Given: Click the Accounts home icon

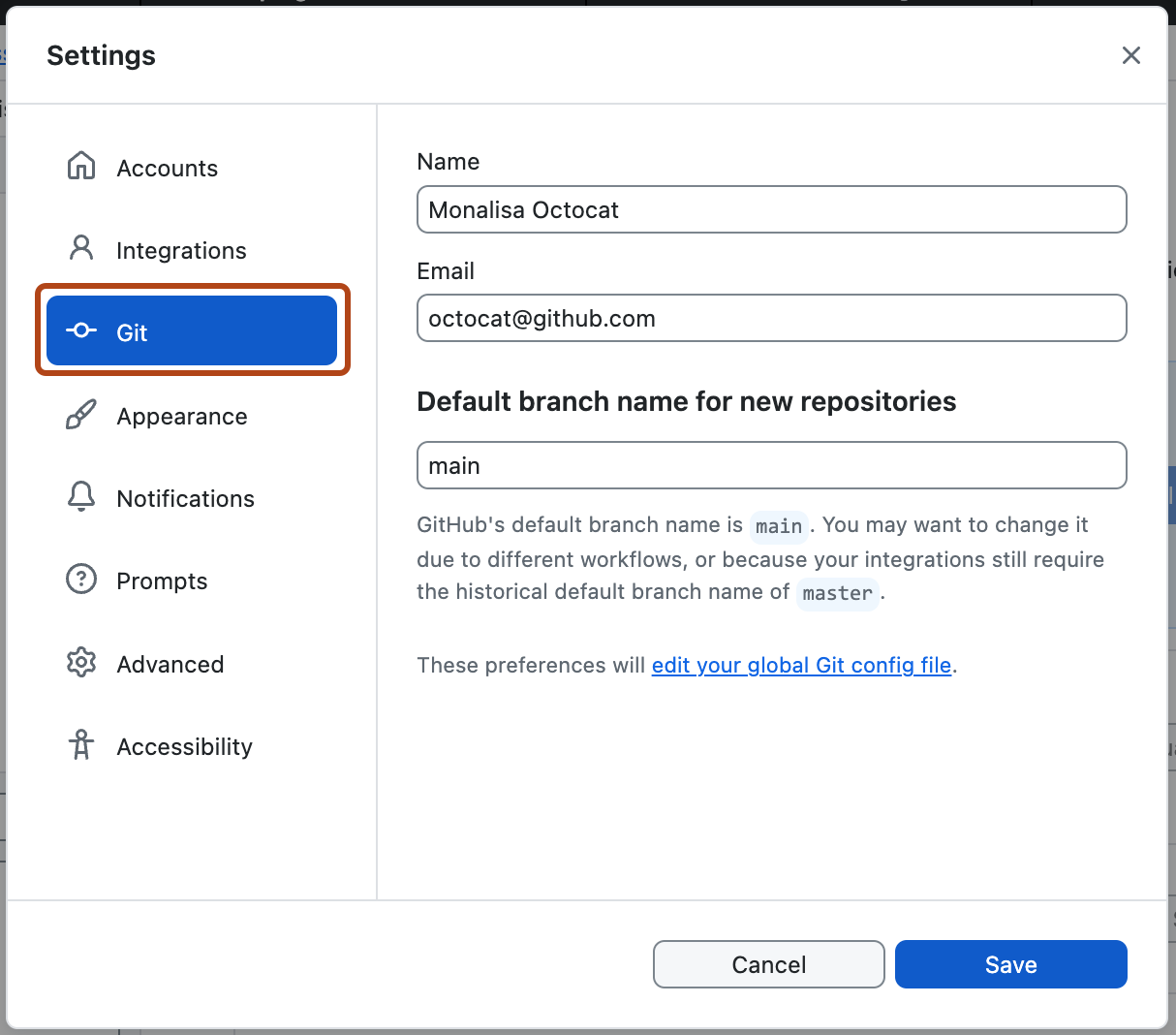Looking at the screenshot, I should coord(81,167).
